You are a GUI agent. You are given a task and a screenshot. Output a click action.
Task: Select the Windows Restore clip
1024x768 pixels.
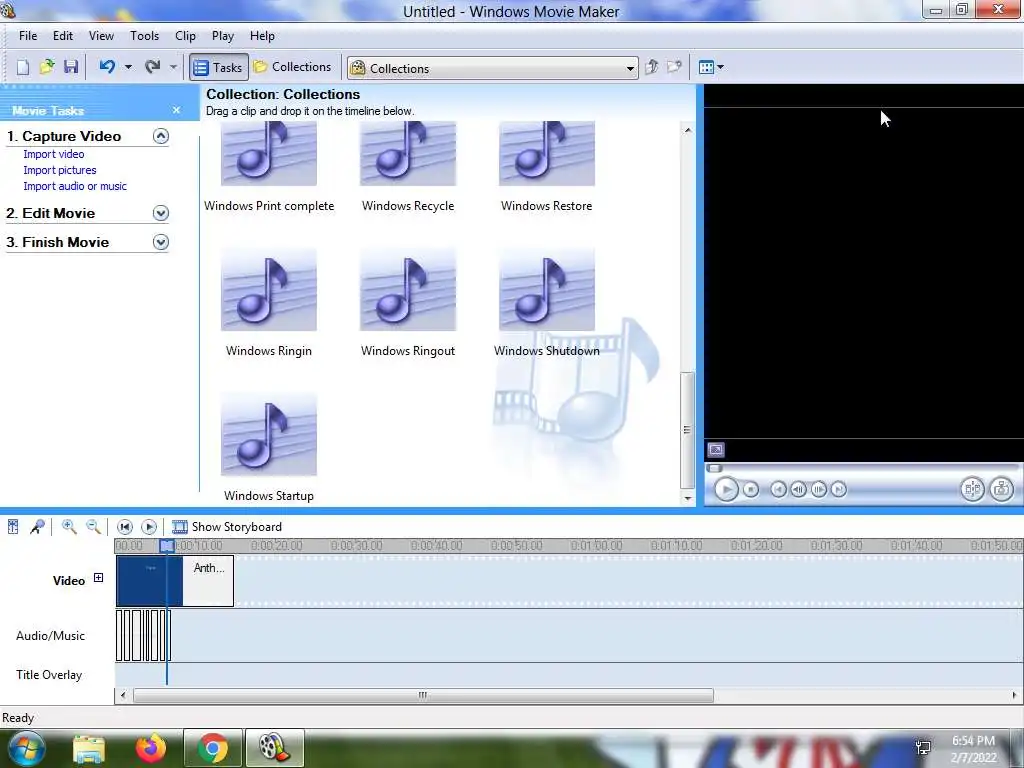[547, 167]
